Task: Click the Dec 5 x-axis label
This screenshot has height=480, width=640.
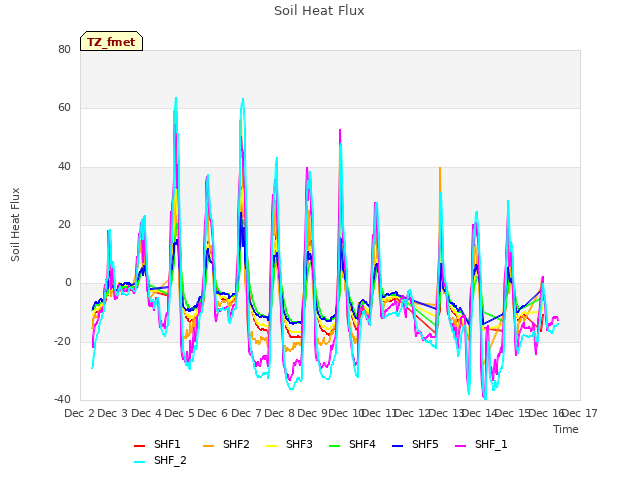Action: point(179,413)
